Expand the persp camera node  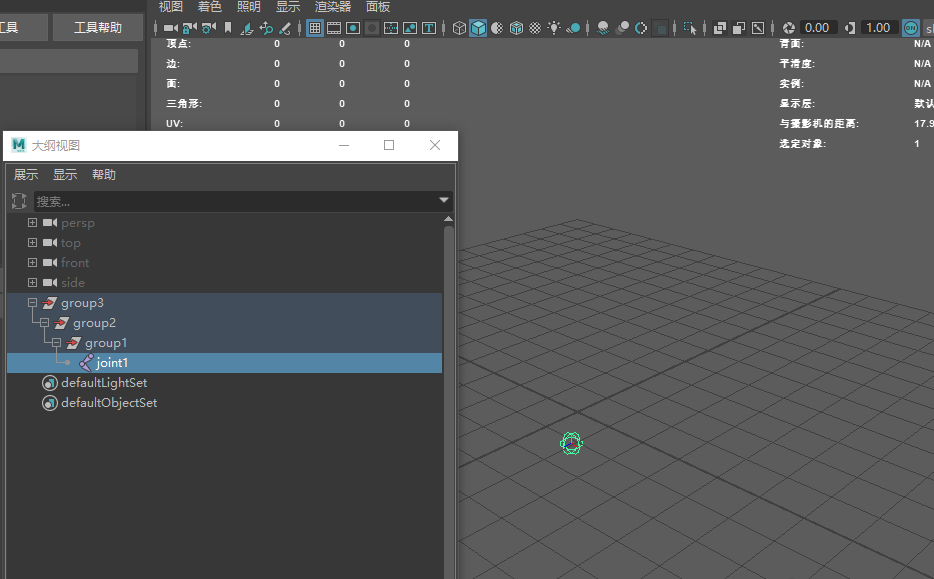(x=32, y=223)
